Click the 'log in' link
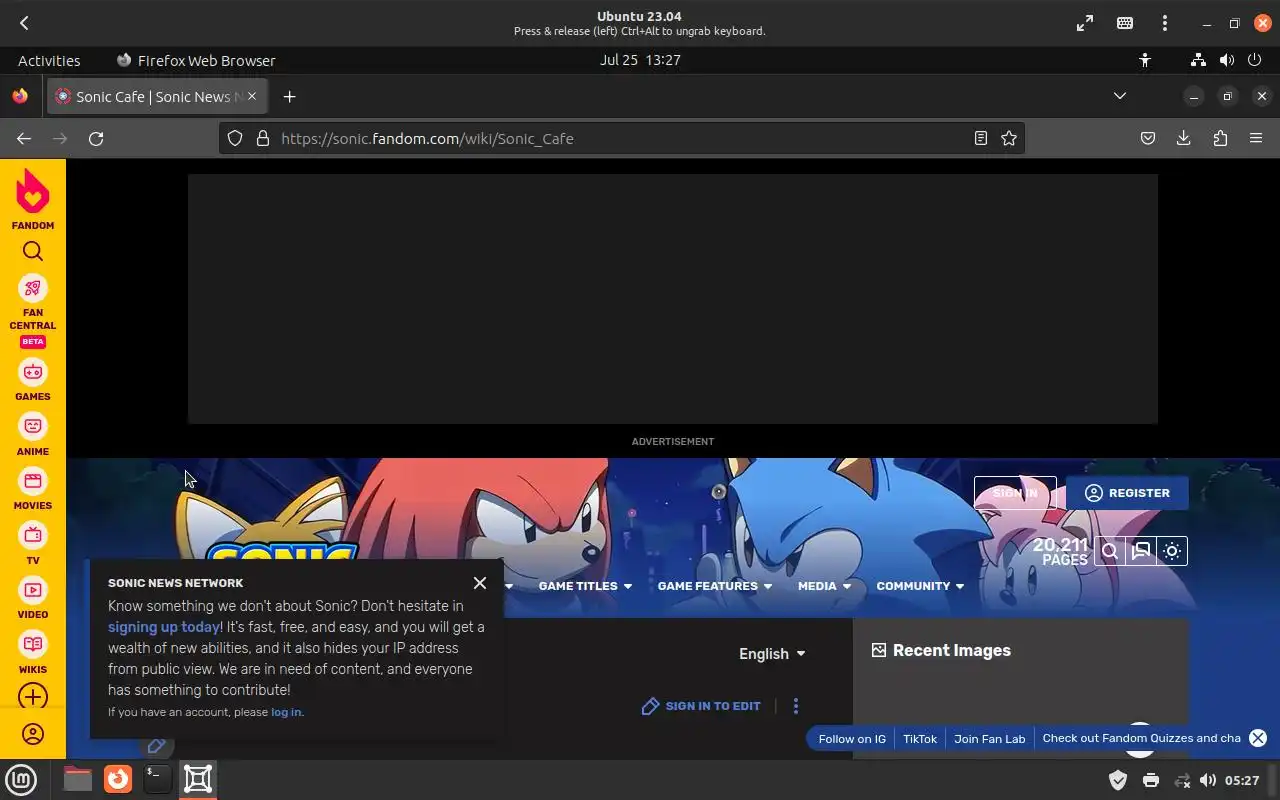Viewport: 1280px width, 800px height. coord(286,712)
